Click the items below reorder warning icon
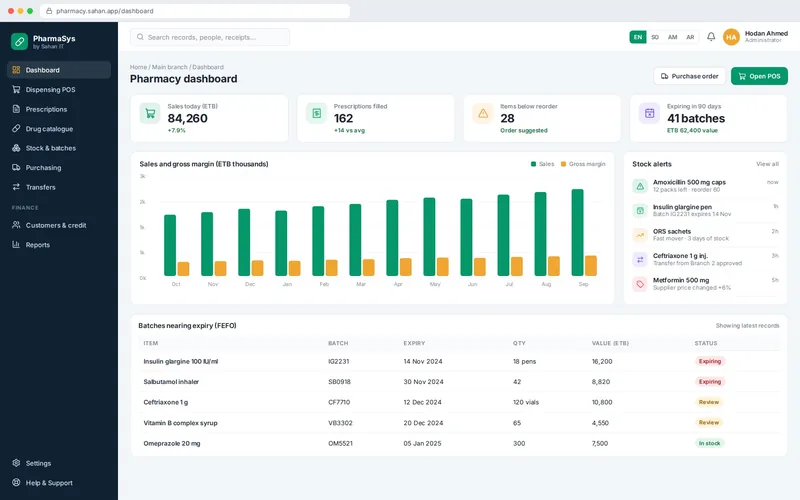This screenshot has height=500, width=800. (x=483, y=113)
